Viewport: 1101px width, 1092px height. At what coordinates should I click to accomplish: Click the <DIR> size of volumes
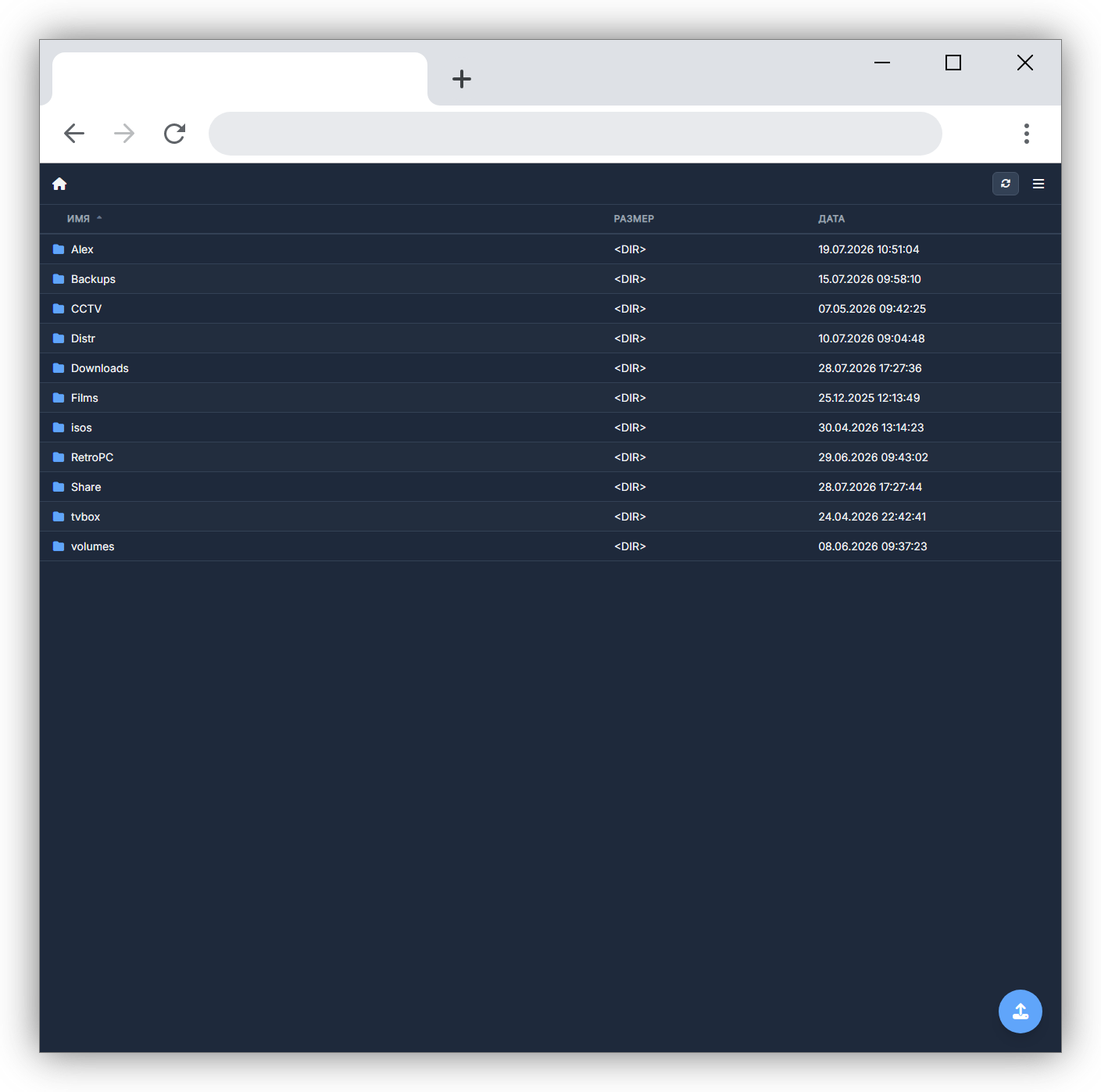pos(630,546)
